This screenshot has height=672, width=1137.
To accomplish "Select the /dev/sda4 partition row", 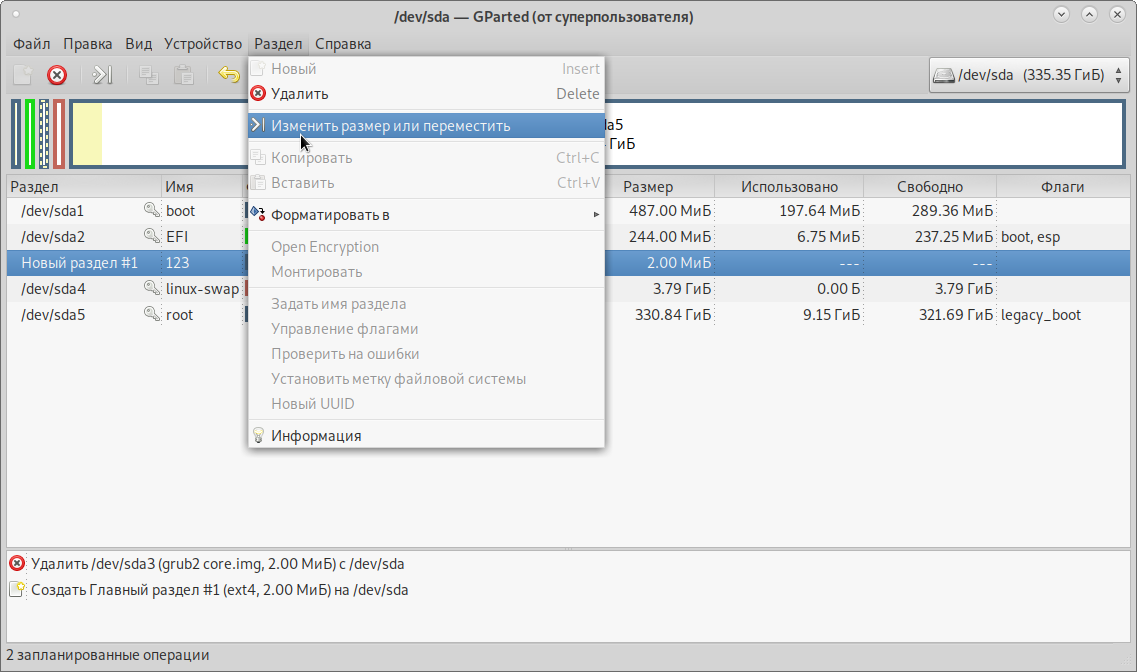I will point(568,289).
